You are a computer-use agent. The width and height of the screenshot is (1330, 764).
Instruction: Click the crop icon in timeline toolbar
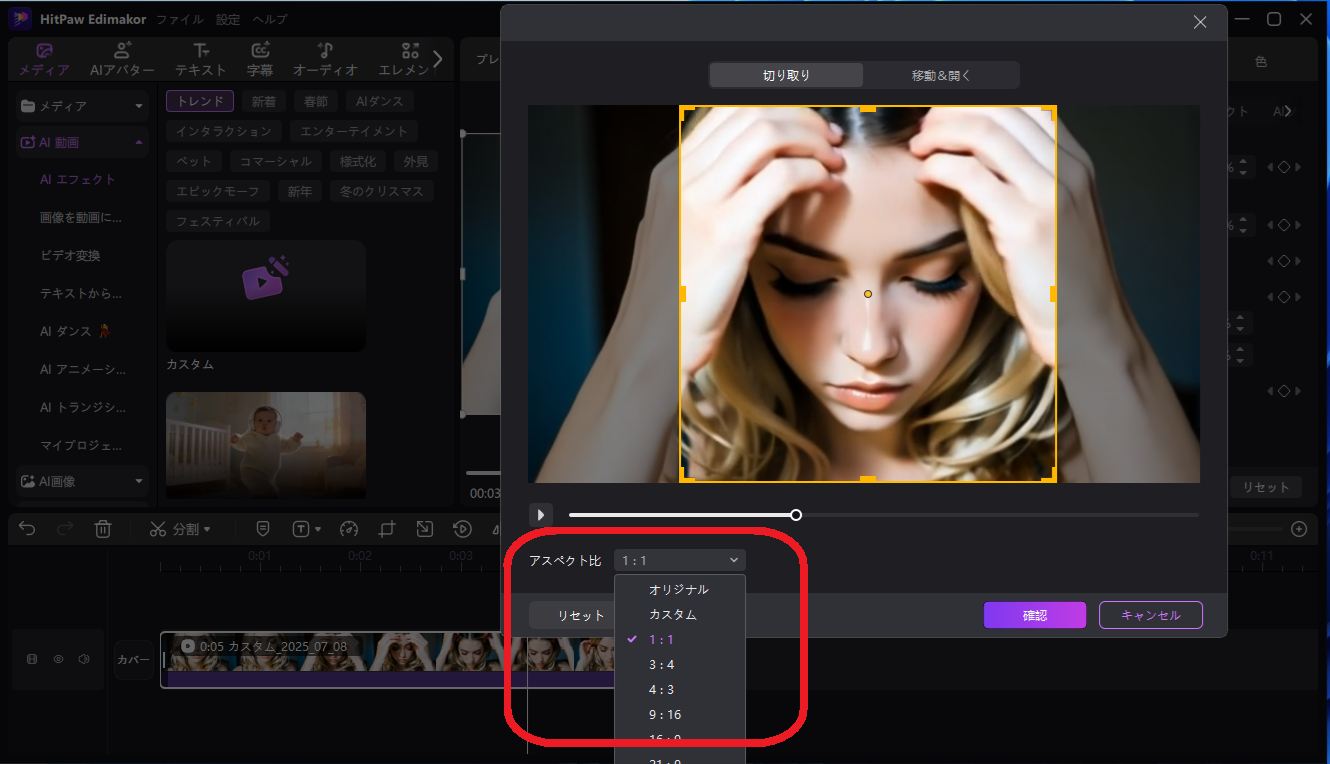387,528
